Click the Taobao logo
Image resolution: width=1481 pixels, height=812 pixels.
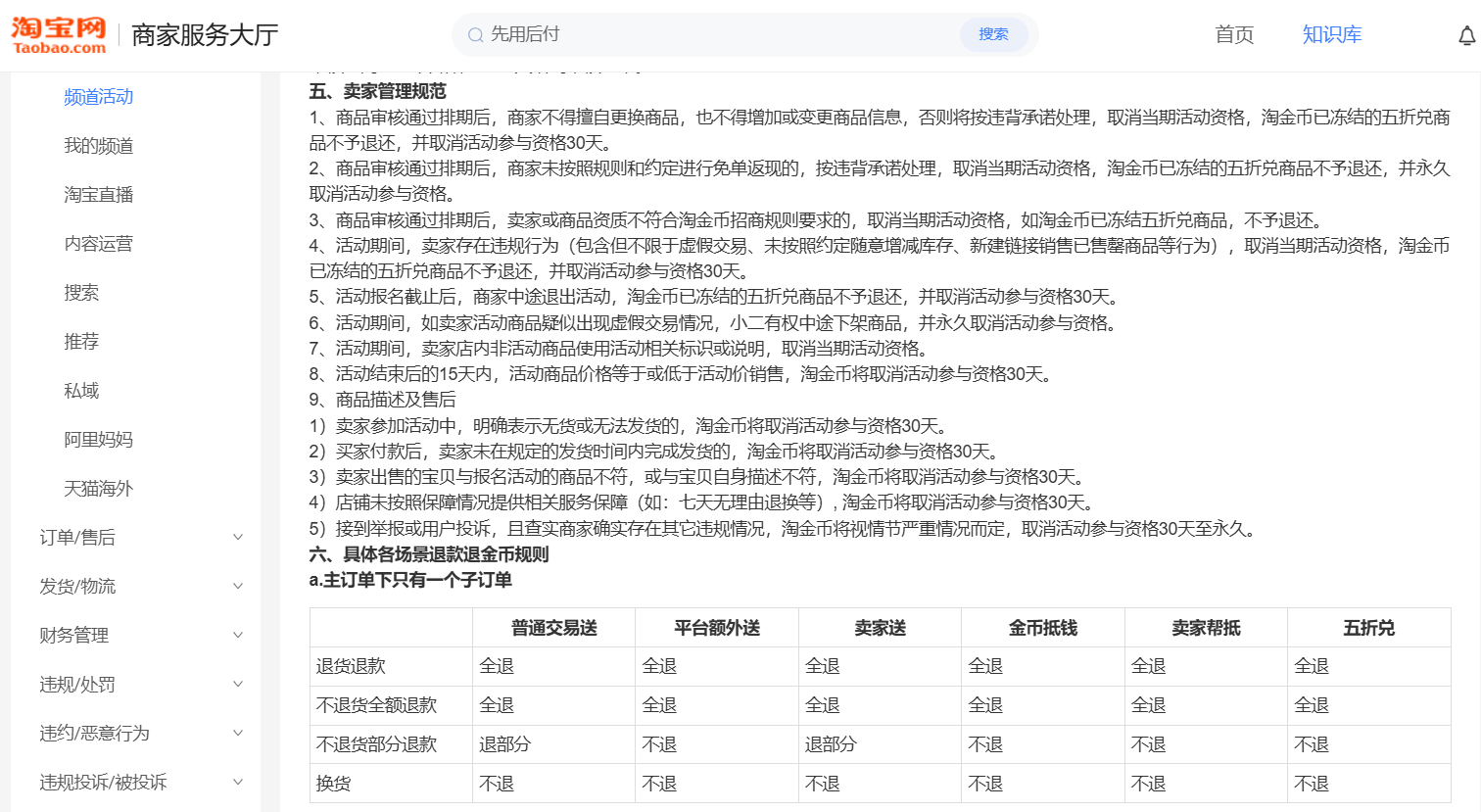(x=59, y=35)
